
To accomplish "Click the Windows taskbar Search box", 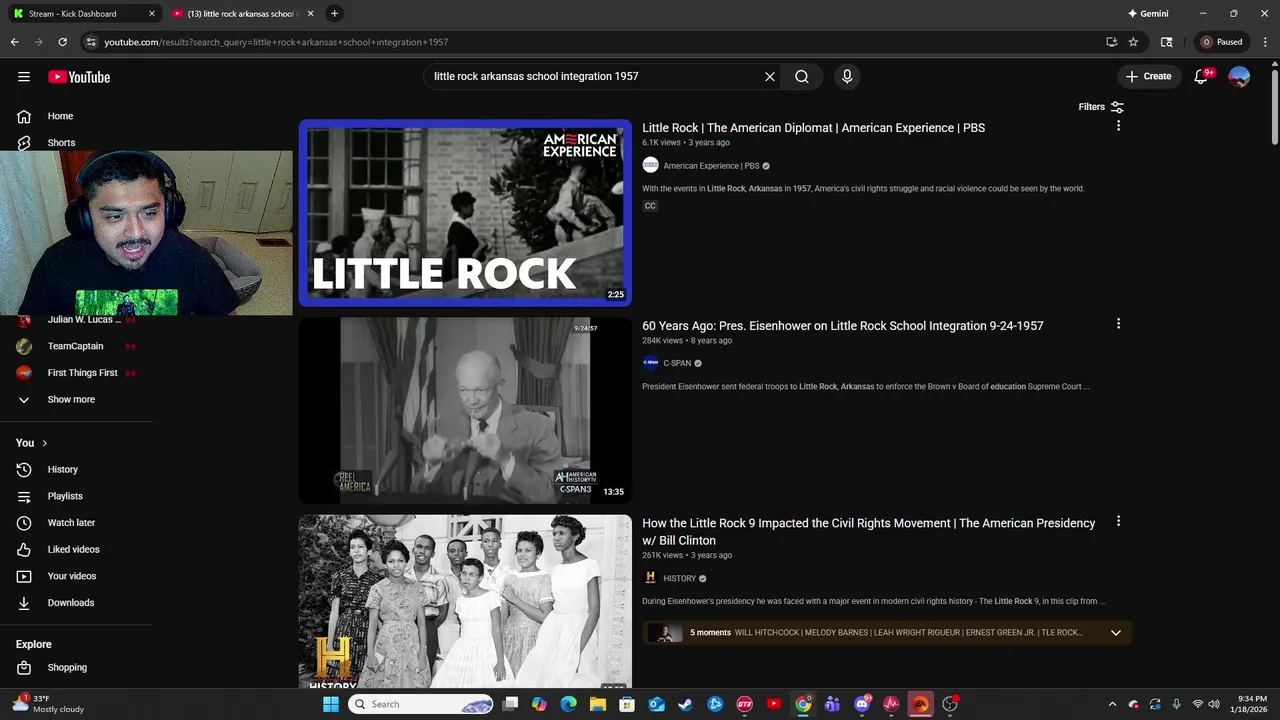I will (x=420, y=704).
